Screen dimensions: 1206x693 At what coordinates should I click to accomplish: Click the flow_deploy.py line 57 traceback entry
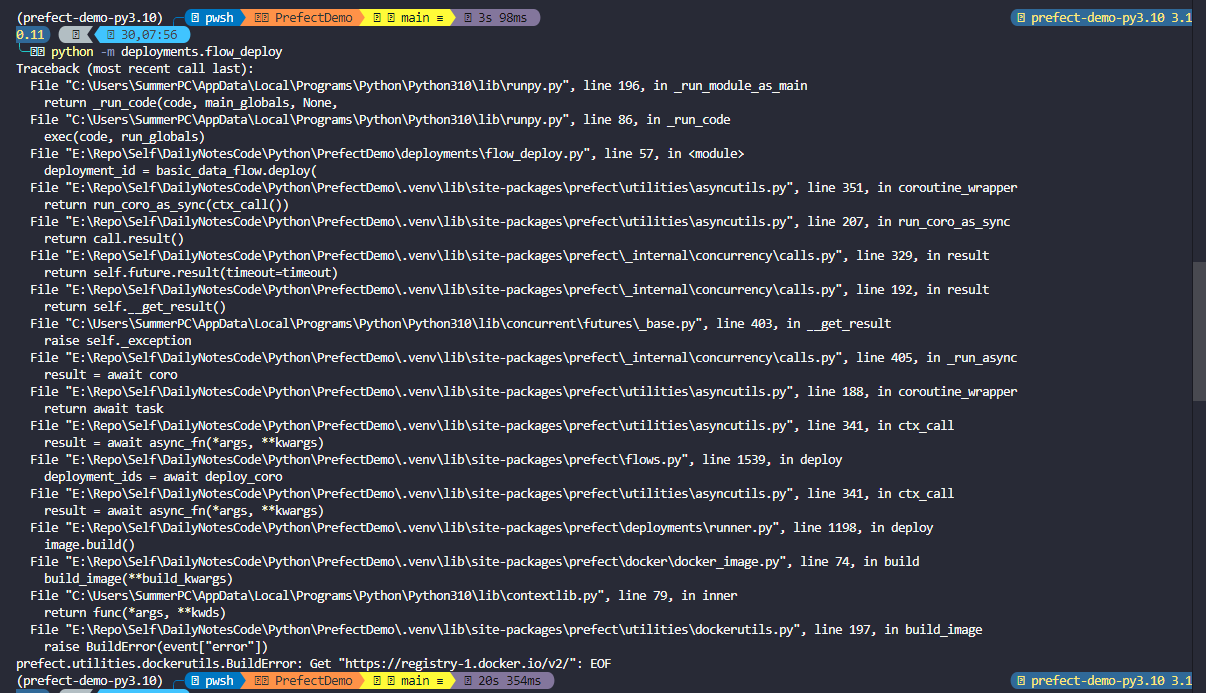387,153
